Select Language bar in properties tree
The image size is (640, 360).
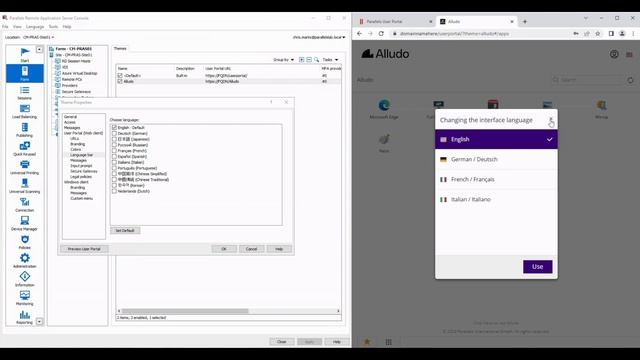click(82, 155)
